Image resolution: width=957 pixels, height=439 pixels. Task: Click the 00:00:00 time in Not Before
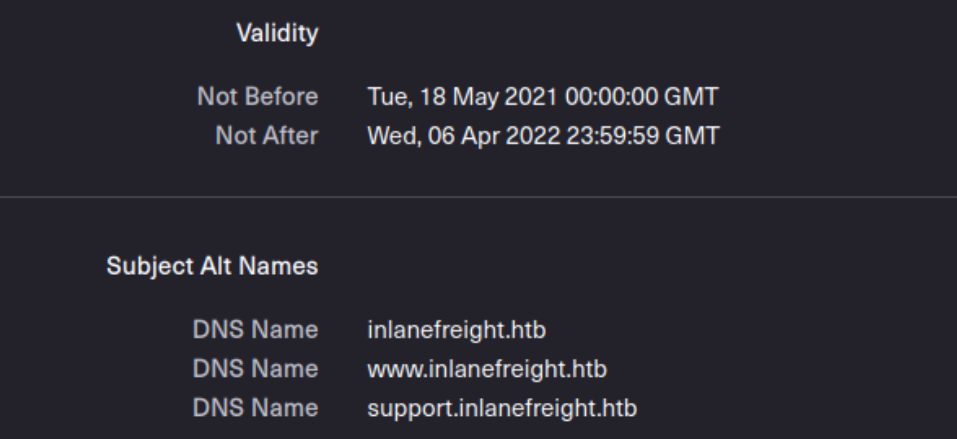(612, 96)
